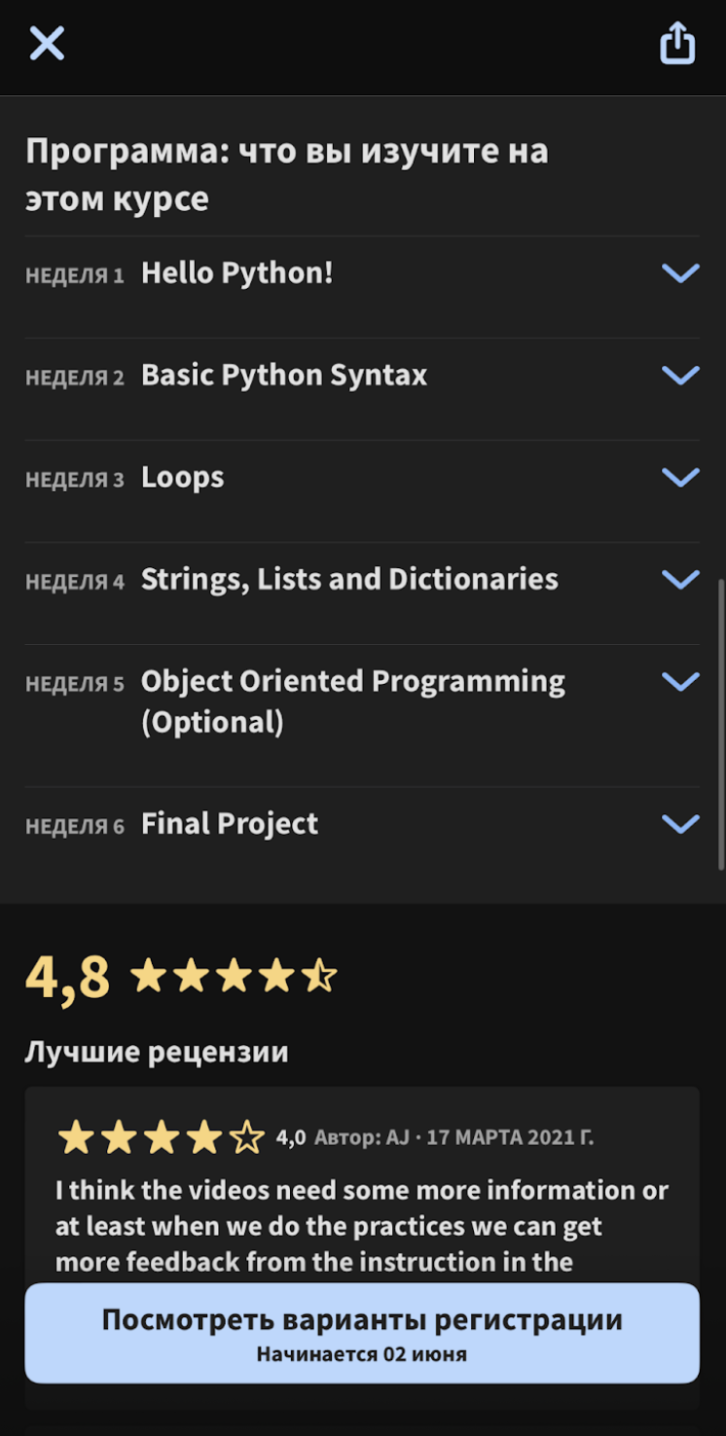The height and width of the screenshot is (1436, 726).
Task: Expand the Loops week to view its contents
Action: click(x=681, y=477)
